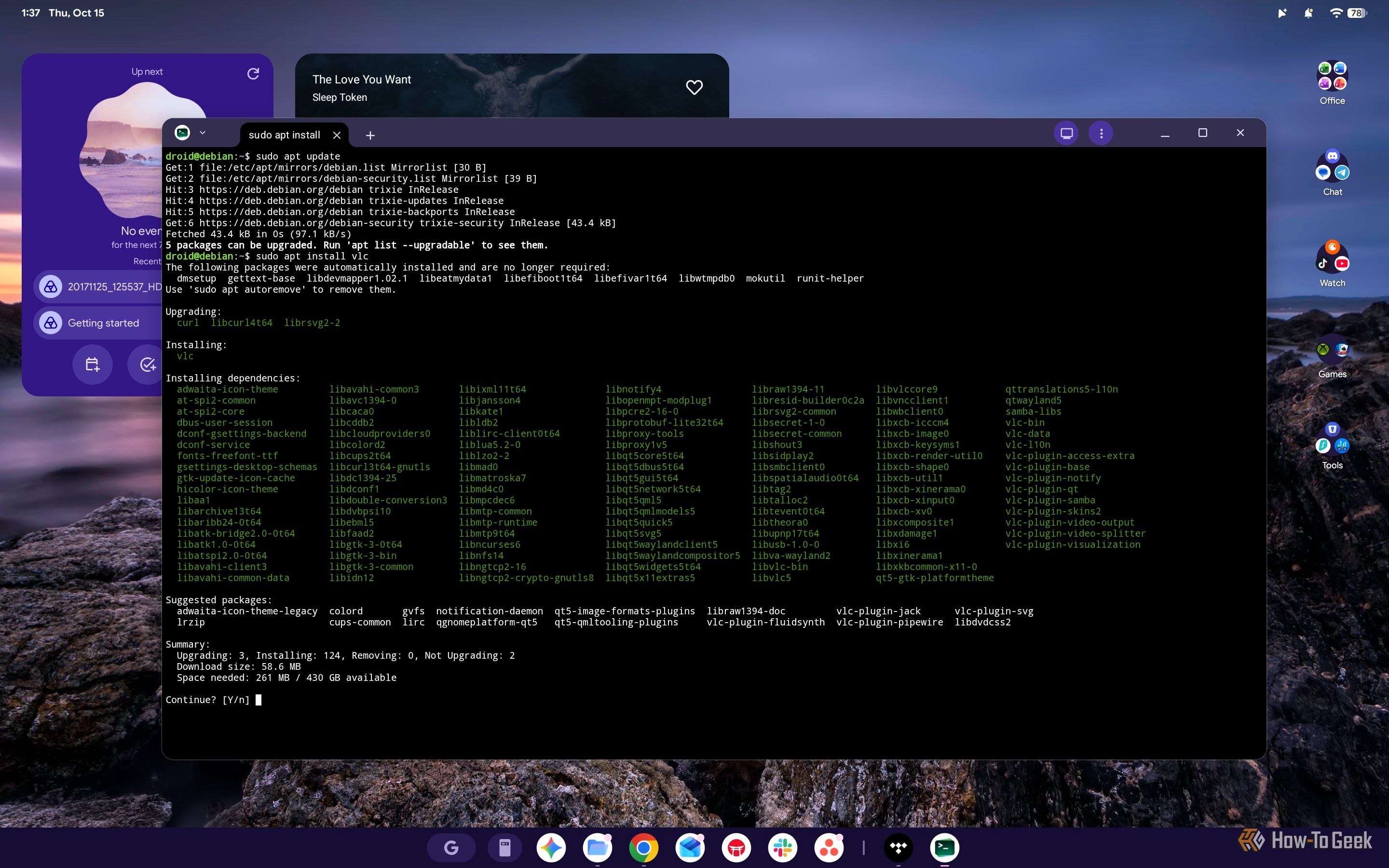Screen dimensions: 1389x868
Task: Select the 'sudo apt install' terminal tab
Action: coord(285,135)
